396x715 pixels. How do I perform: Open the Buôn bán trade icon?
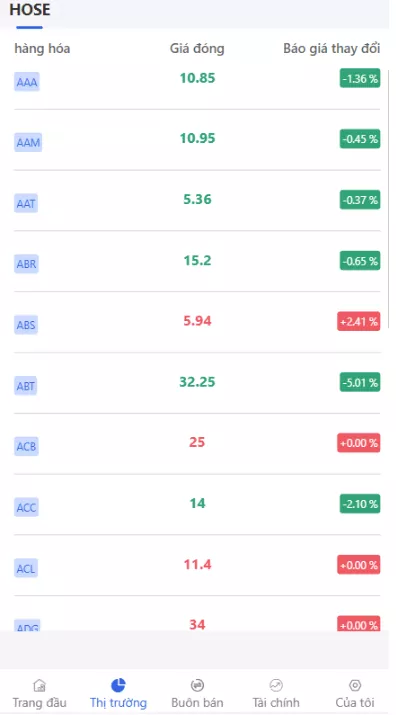[197, 685]
